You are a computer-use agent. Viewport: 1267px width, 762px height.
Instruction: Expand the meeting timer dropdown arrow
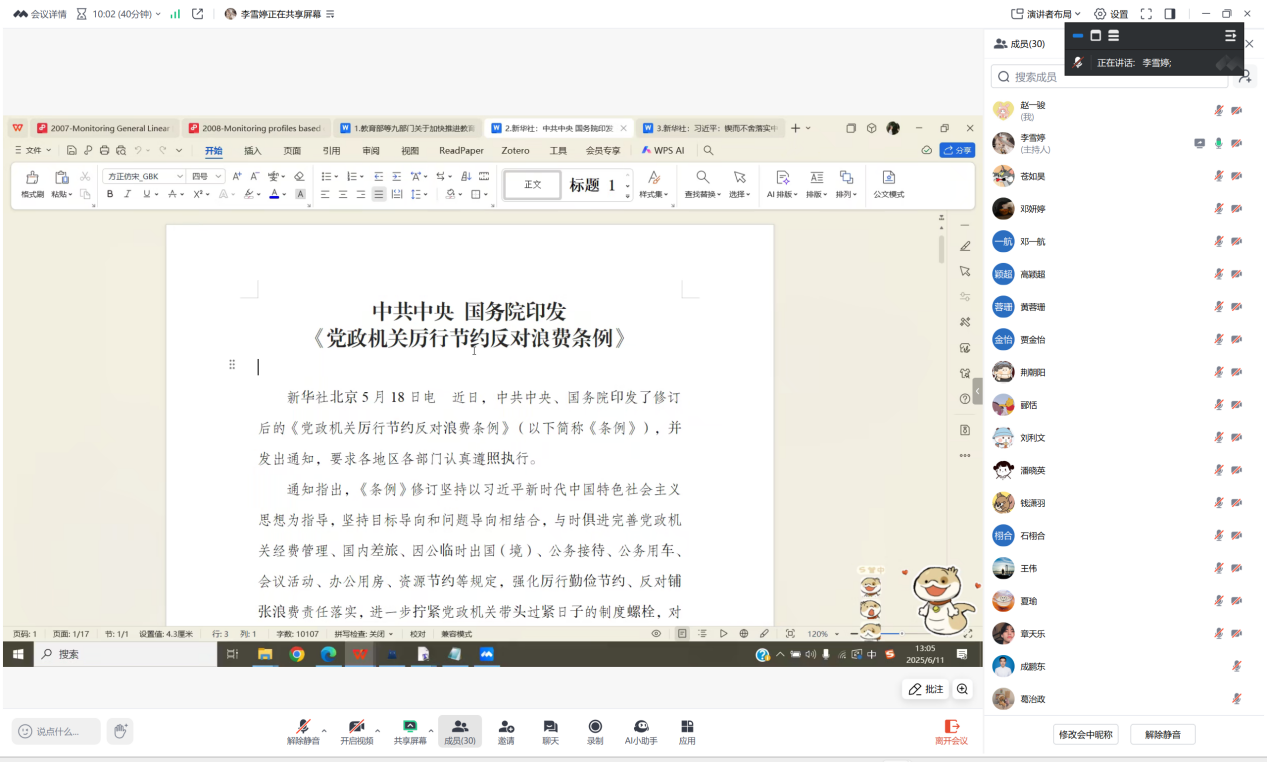tap(158, 14)
